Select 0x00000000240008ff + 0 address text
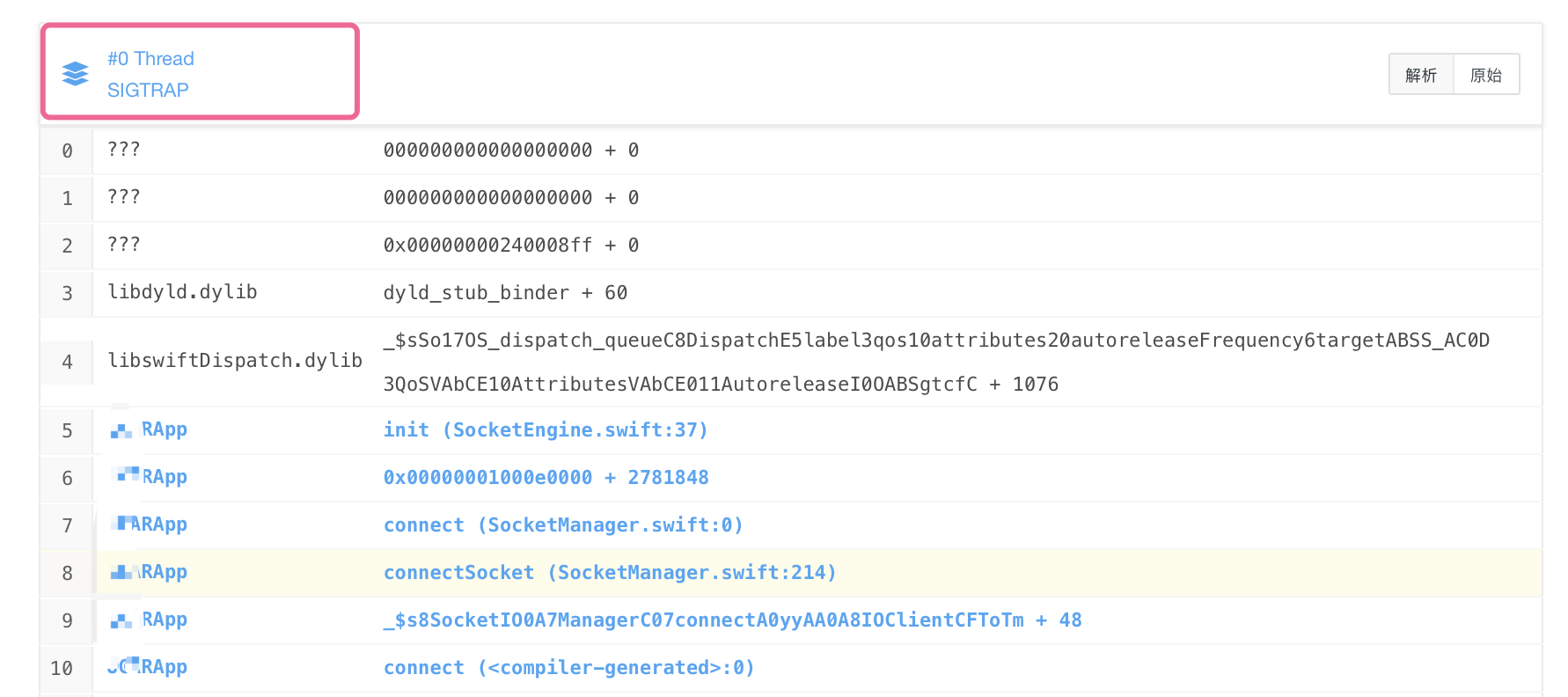 pos(510,245)
